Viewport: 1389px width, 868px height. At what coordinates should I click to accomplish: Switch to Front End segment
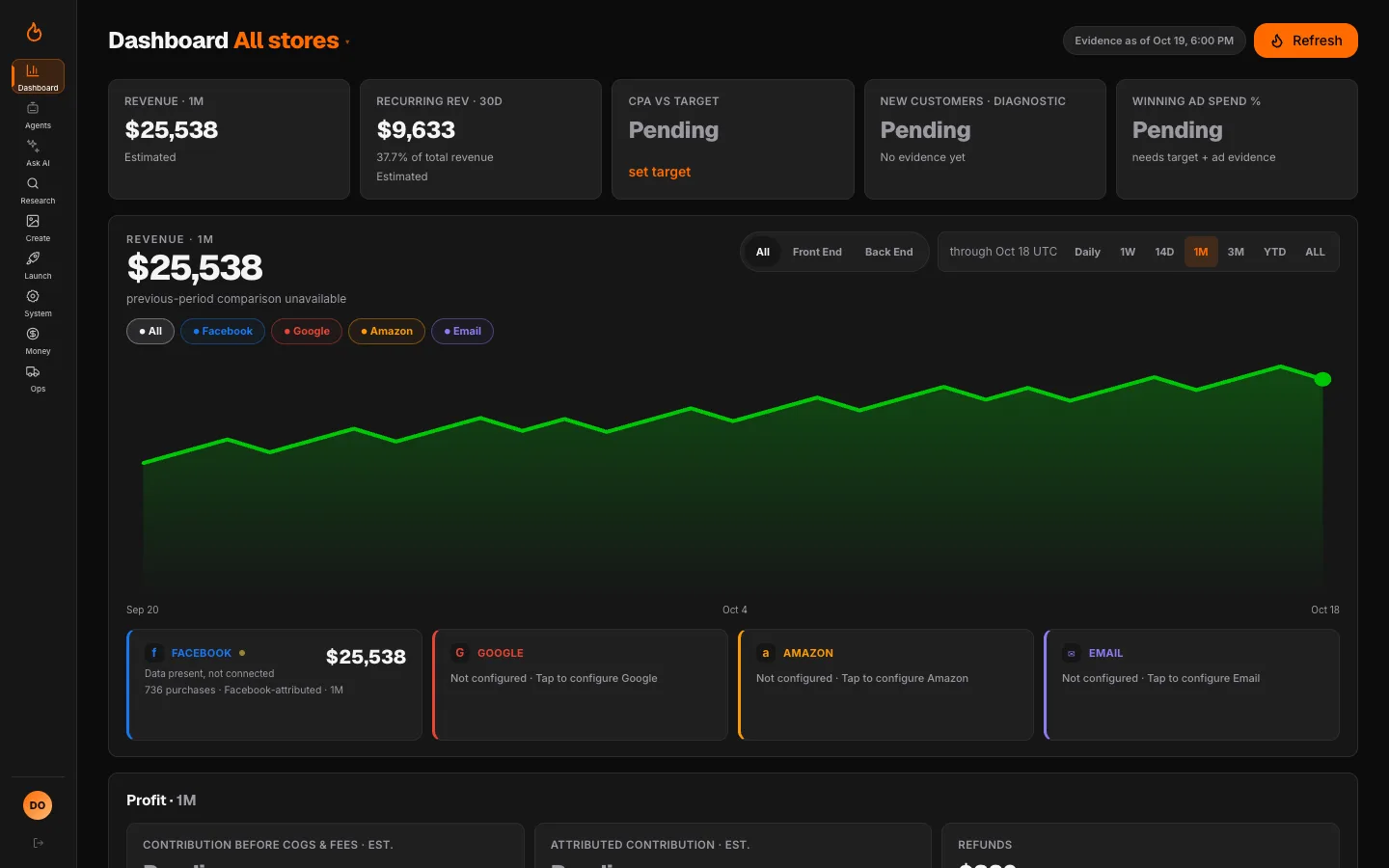(817, 252)
